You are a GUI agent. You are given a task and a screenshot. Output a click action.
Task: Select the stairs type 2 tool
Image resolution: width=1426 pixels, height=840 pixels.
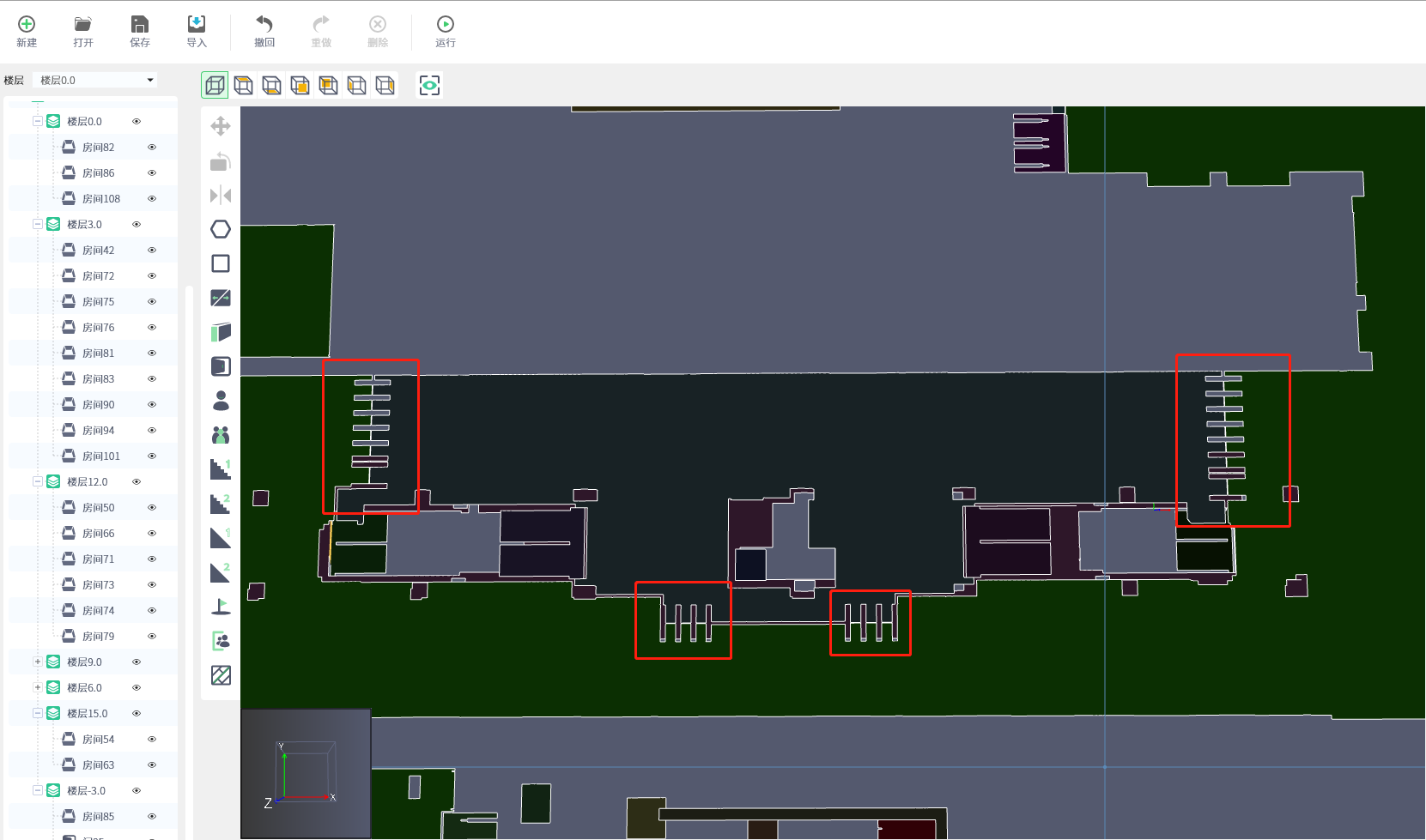221,504
